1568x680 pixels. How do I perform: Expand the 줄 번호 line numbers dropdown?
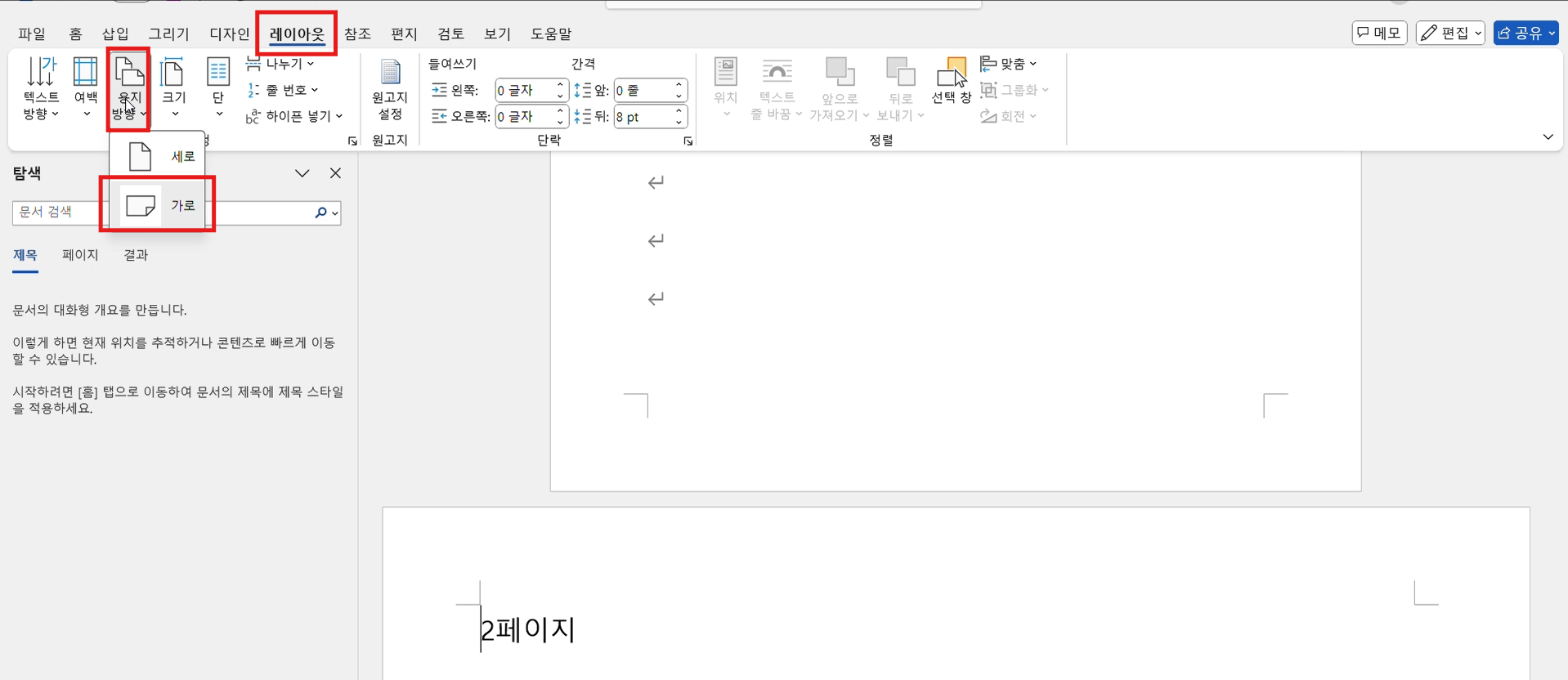(x=283, y=90)
